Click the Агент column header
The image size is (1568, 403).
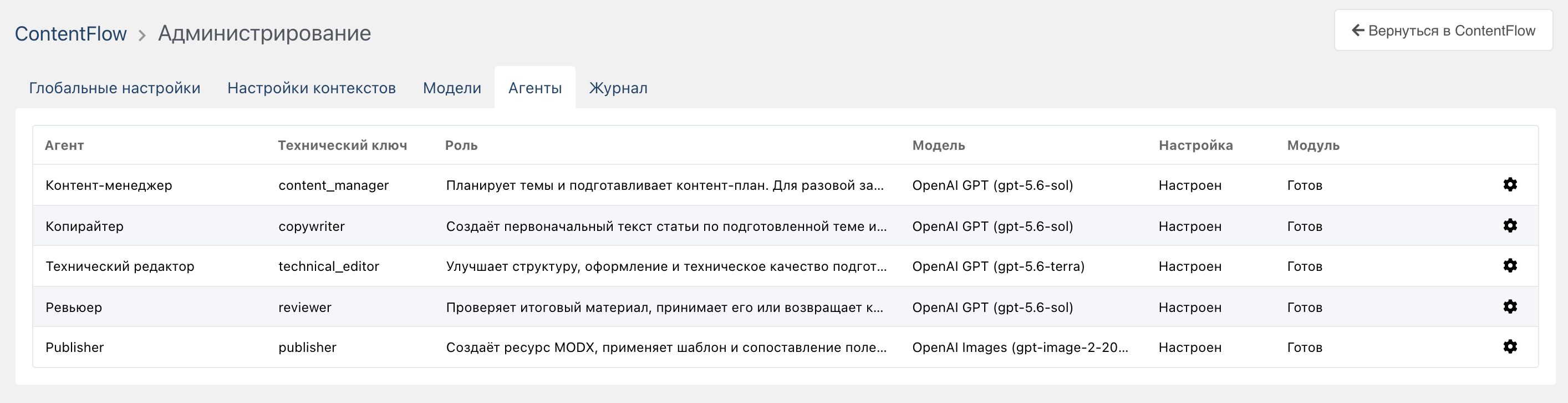coord(64,145)
